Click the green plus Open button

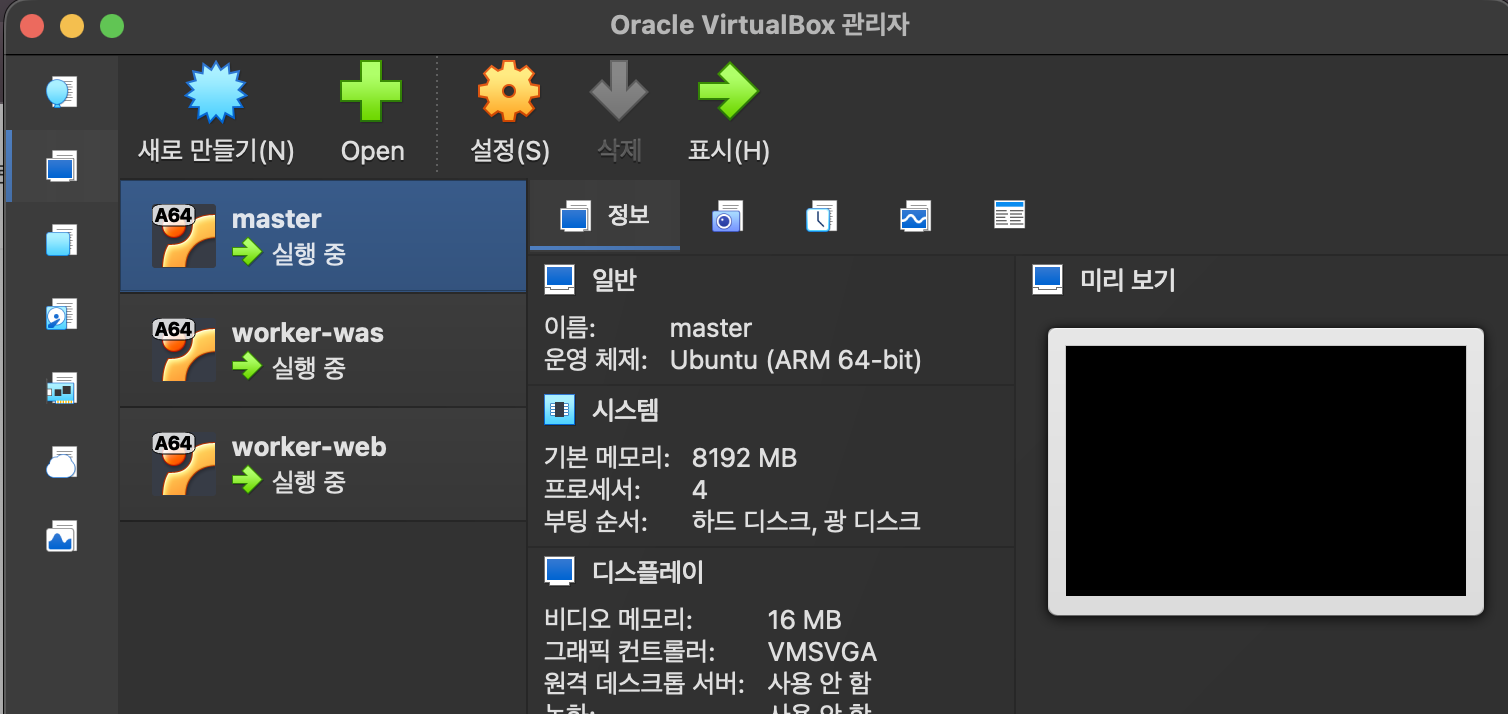coord(372,112)
